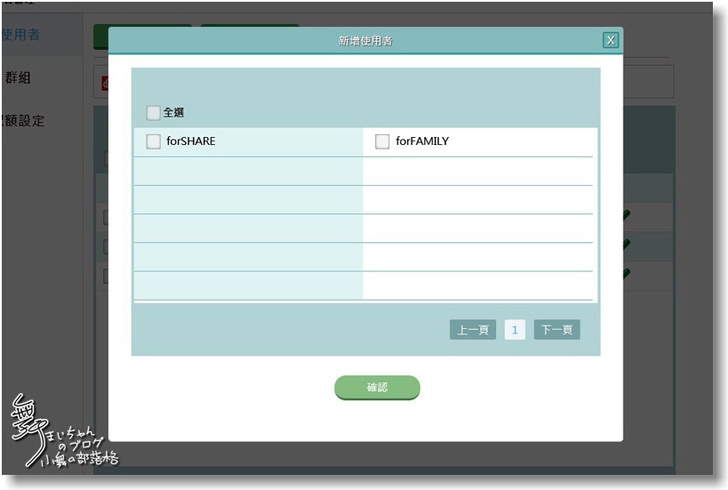The image size is (728, 490).
Task: Confirm with the green 確認 button
Action: pos(377,387)
